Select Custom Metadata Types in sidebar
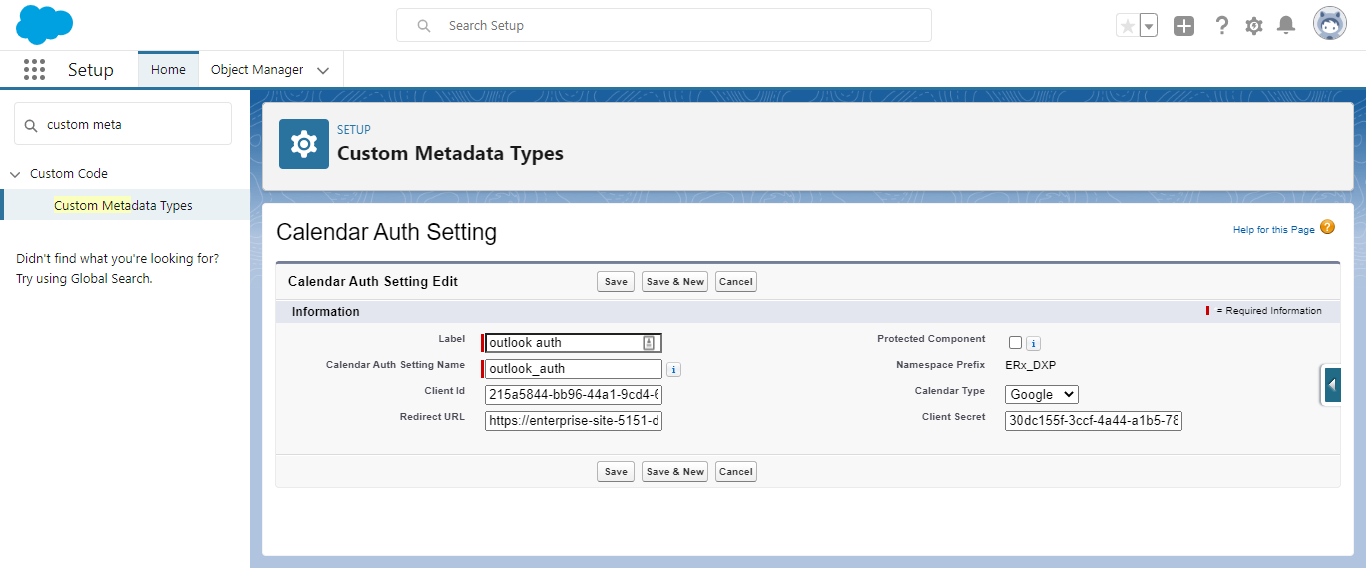Image resolution: width=1366 pixels, height=568 pixels. [123, 205]
